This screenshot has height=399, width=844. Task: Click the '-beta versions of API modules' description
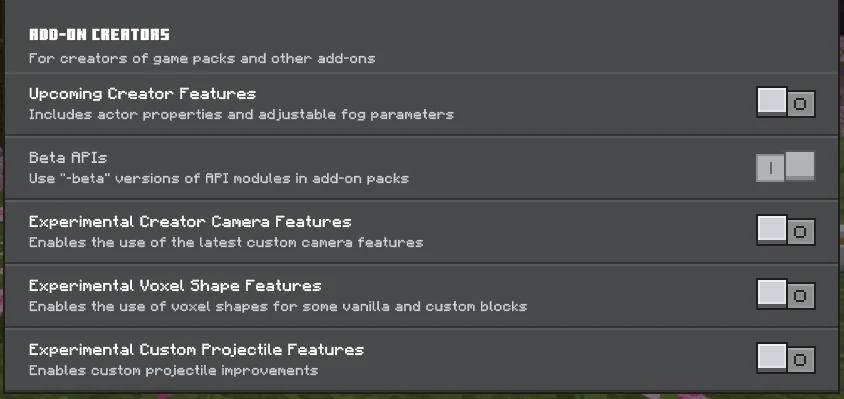(x=219, y=178)
